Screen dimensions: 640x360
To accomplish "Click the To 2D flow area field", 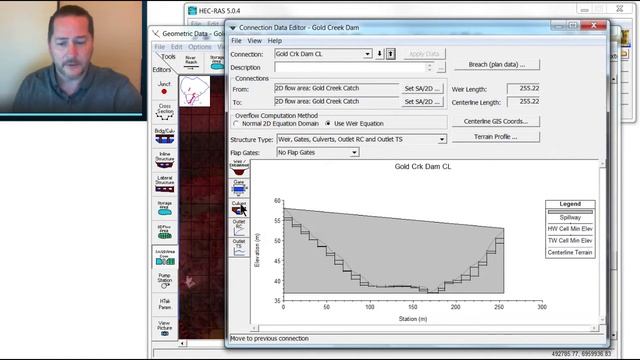I will pos(336,101).
